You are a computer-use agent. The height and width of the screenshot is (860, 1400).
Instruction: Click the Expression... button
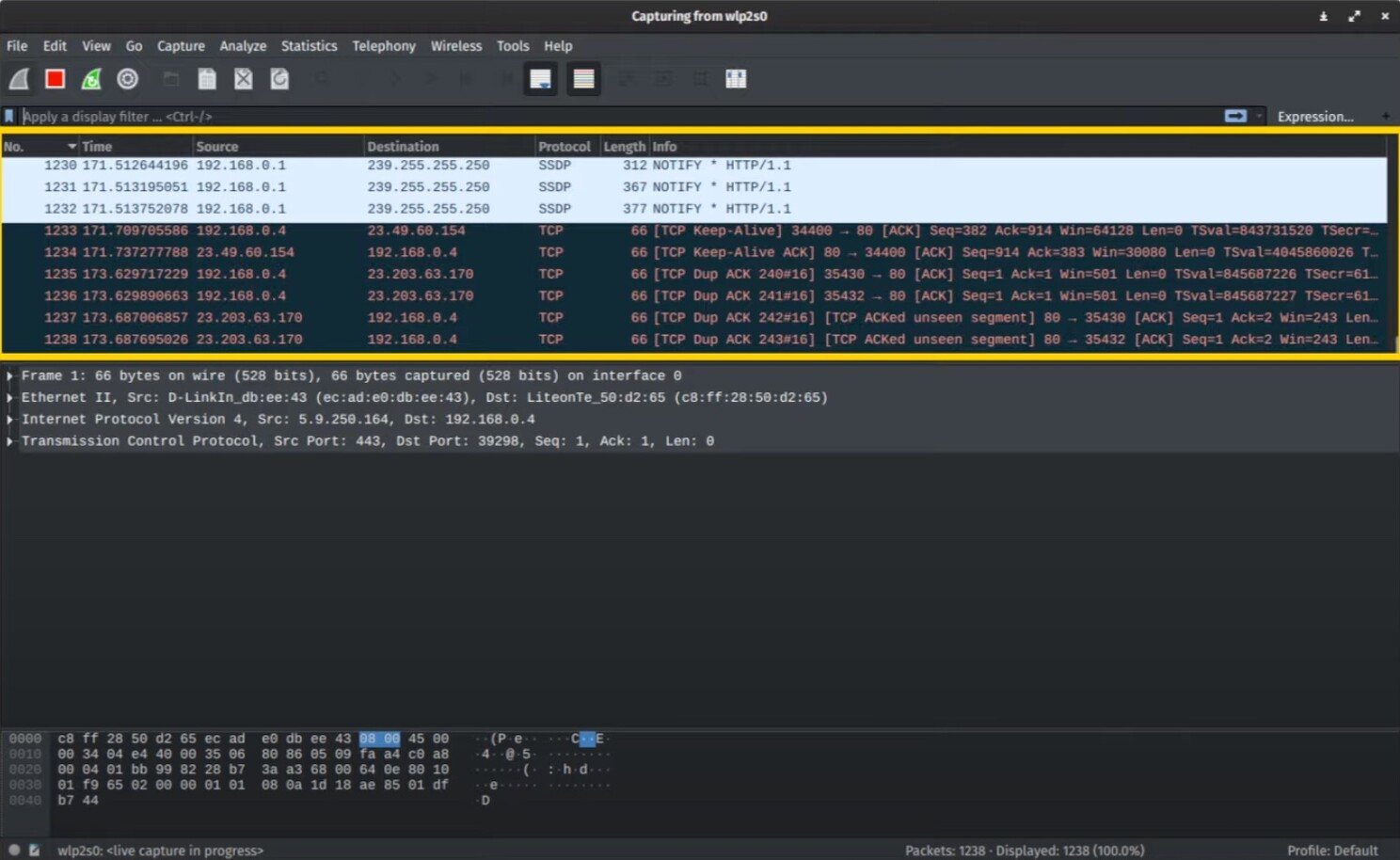coord(1314,117)
